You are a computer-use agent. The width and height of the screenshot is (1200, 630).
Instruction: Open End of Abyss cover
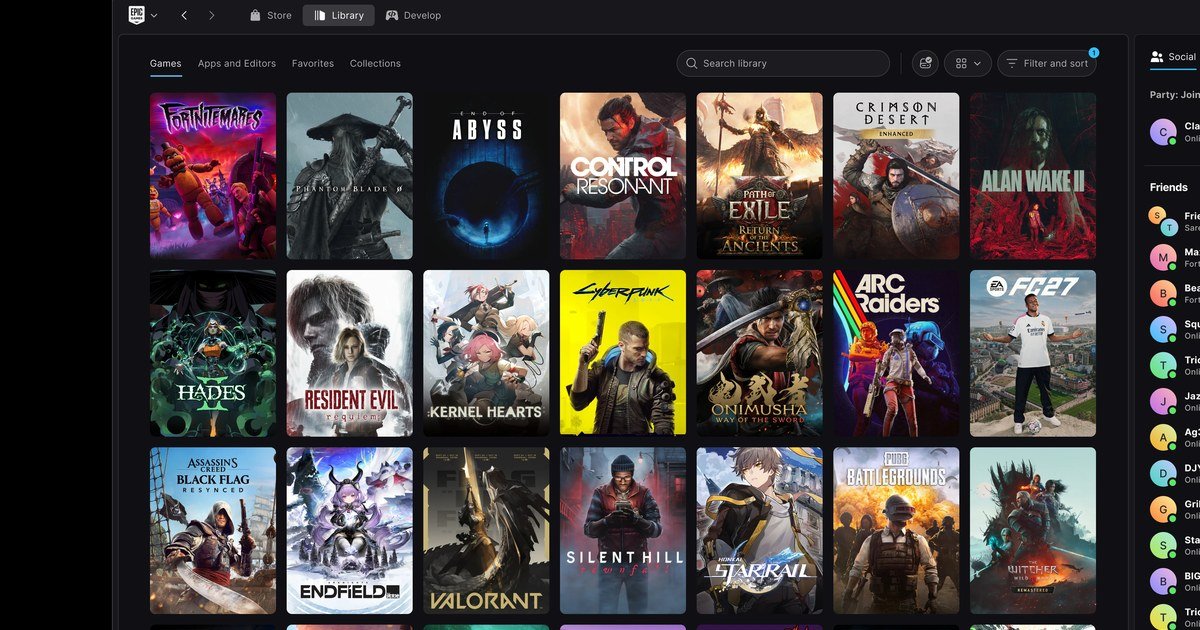(486, 176)
